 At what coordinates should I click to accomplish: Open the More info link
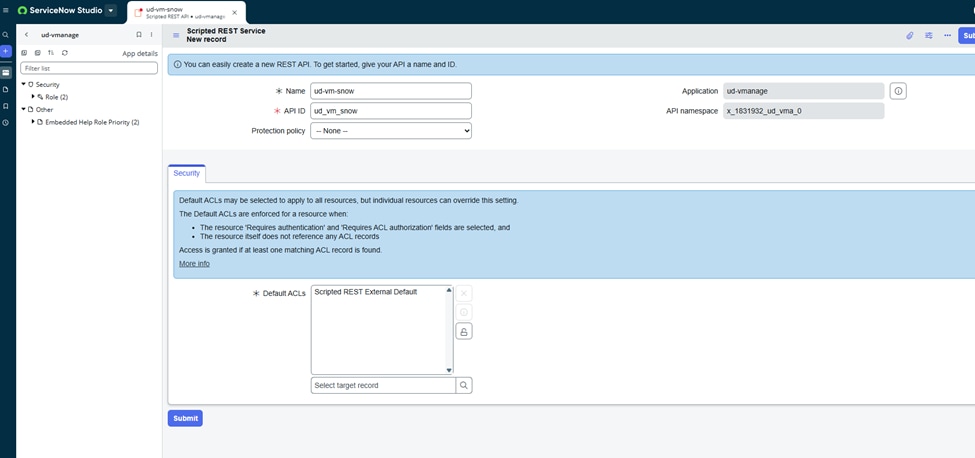point(194,264)
